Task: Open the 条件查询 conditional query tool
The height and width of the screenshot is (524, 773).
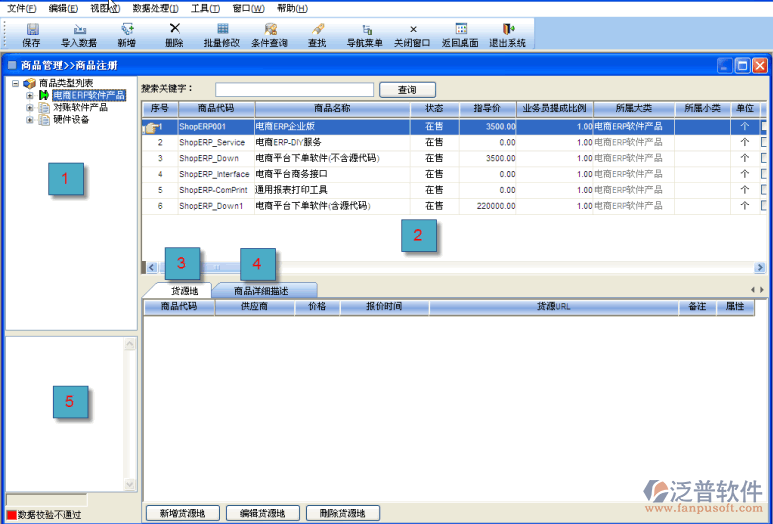Action: [x=270, y=29]
